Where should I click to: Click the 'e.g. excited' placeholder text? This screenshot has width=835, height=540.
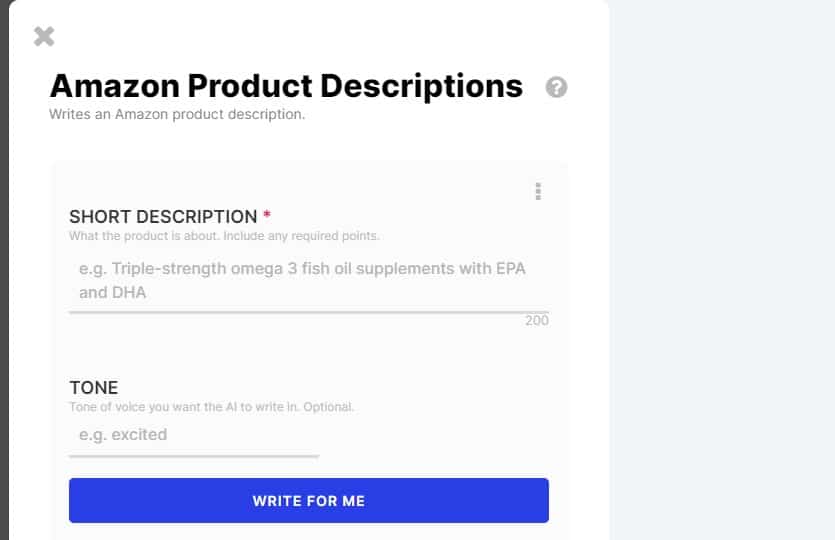pyautogui.click(x=123, y=435)
